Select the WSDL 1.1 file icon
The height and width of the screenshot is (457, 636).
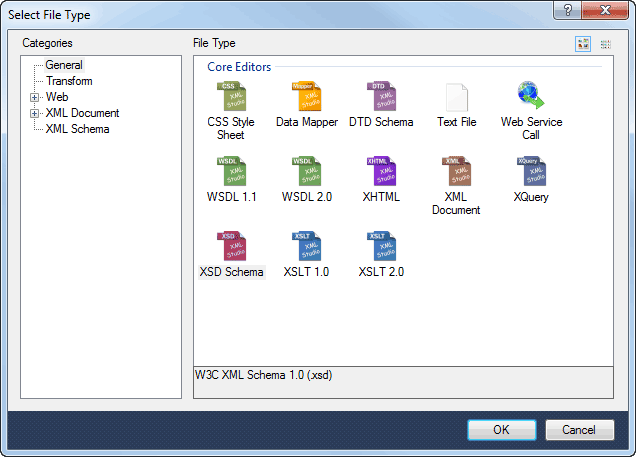click(x=231, y=171)
